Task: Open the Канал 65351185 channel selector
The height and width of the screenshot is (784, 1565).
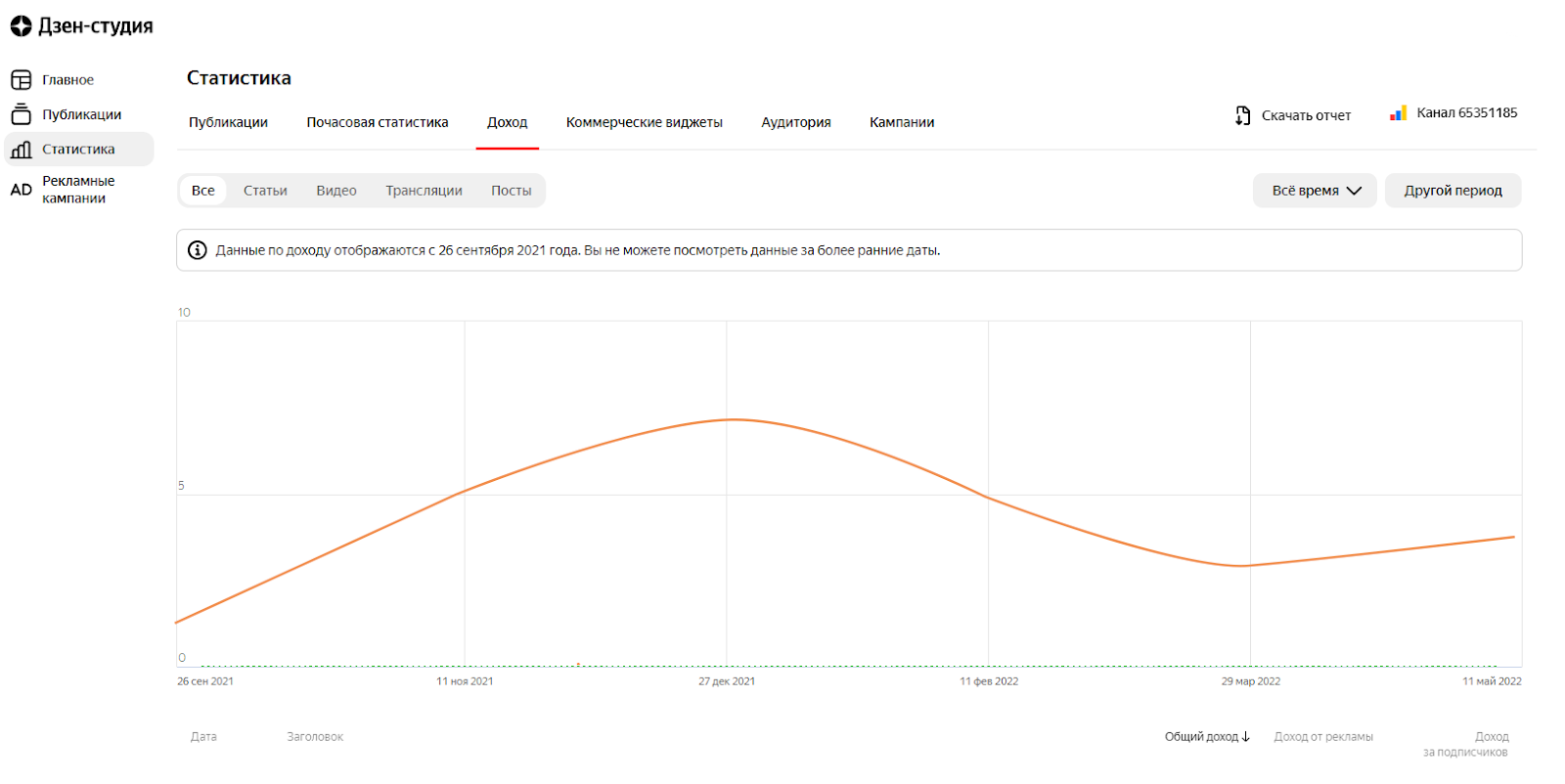Action: [x=1465, y=113]
